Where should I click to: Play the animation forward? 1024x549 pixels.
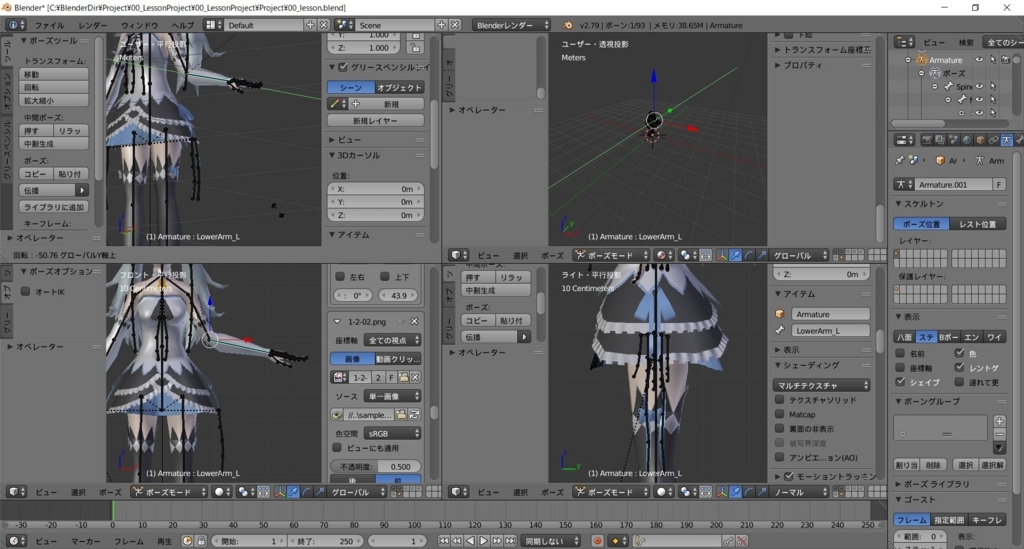click(484, 541)
